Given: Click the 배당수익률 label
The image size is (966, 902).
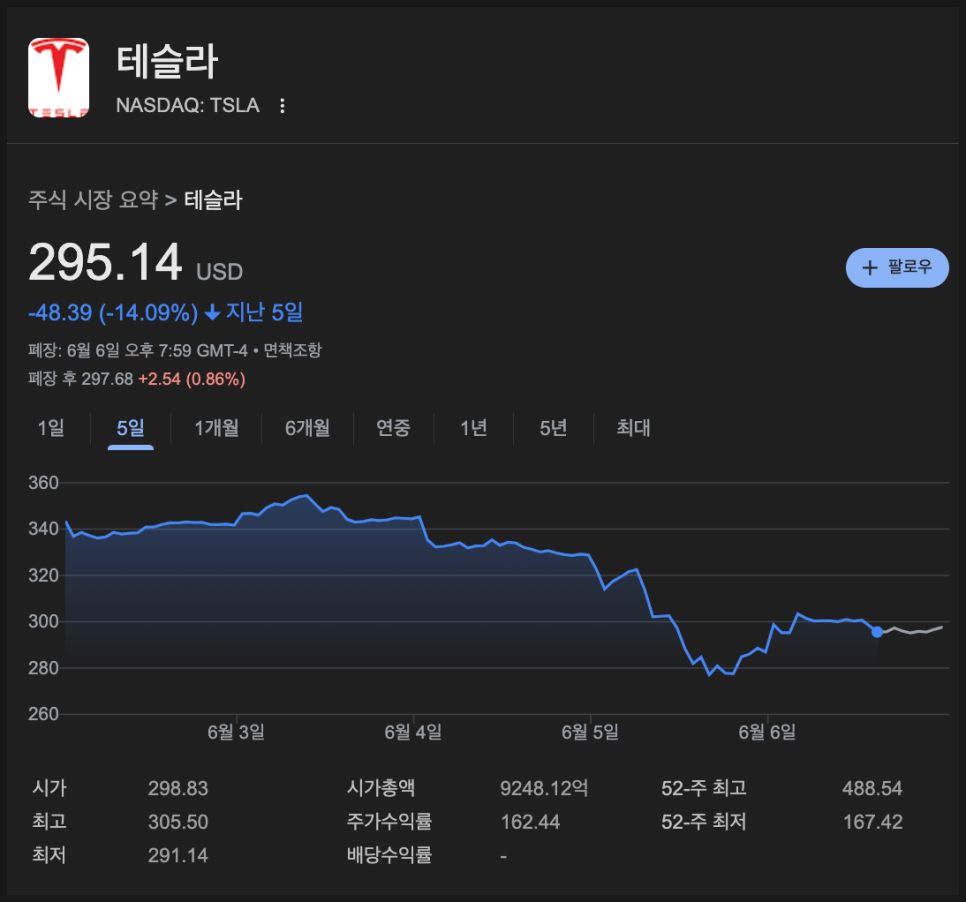Looking at the screenshot, I should point(389,855).
